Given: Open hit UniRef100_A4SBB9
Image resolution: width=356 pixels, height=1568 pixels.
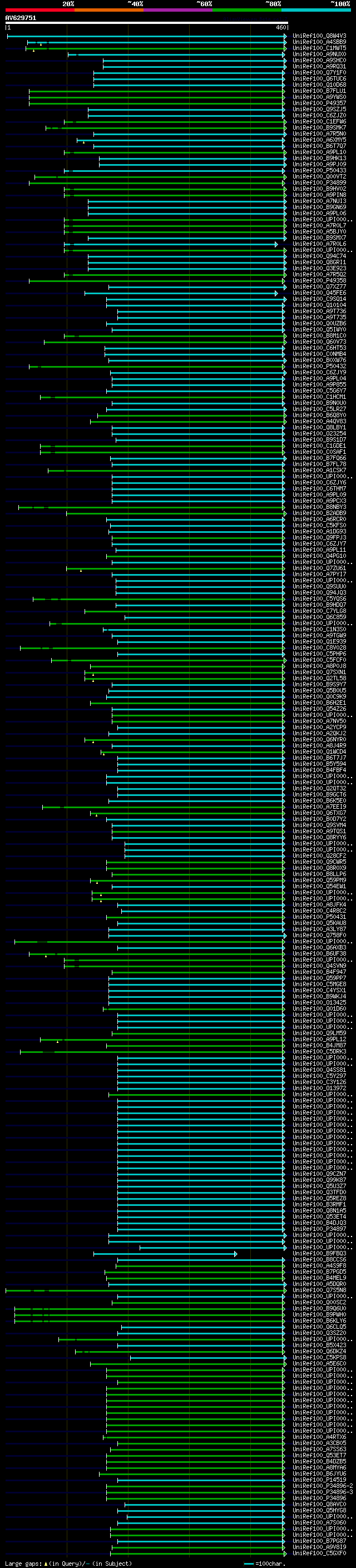Looking at the screenshot, I should coord(319,43).
